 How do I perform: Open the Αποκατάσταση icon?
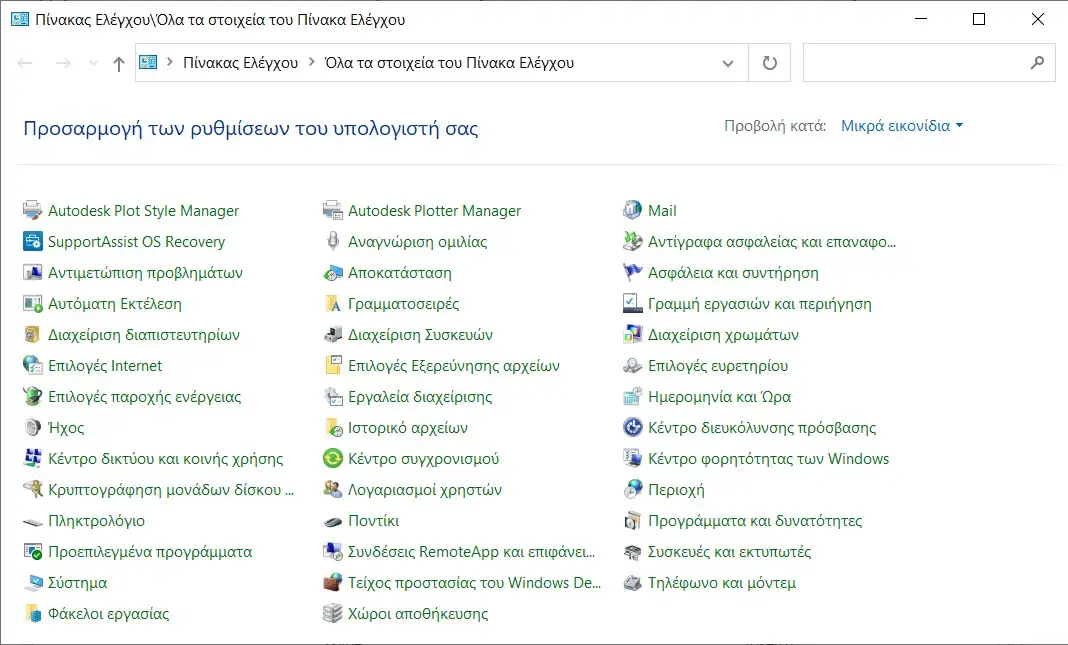coord(332,272)
